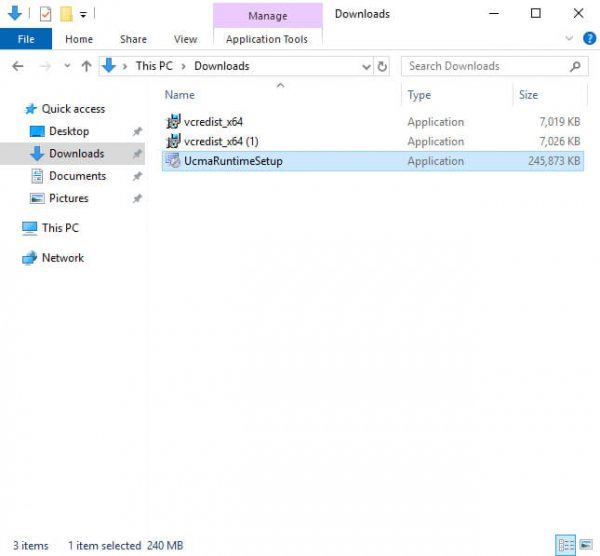Viewport: 600px width, 556px height.
Task: Go forward with the Forward arrow
Action: [x=46, y=66]
